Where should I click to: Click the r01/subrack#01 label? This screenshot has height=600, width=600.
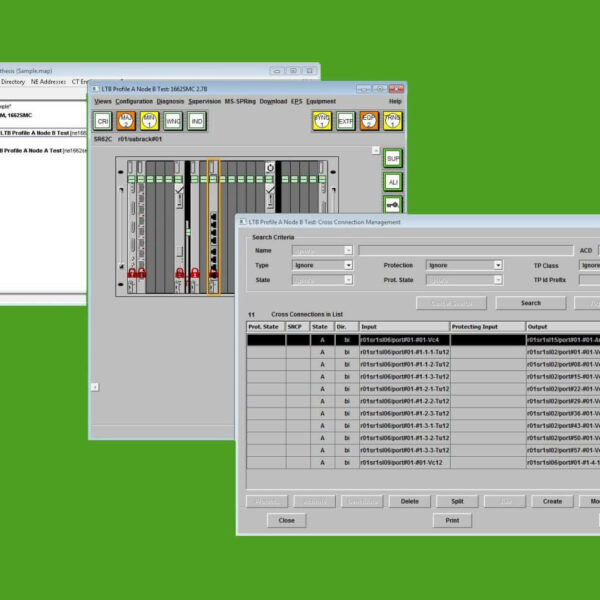click(x=140, y=139)
